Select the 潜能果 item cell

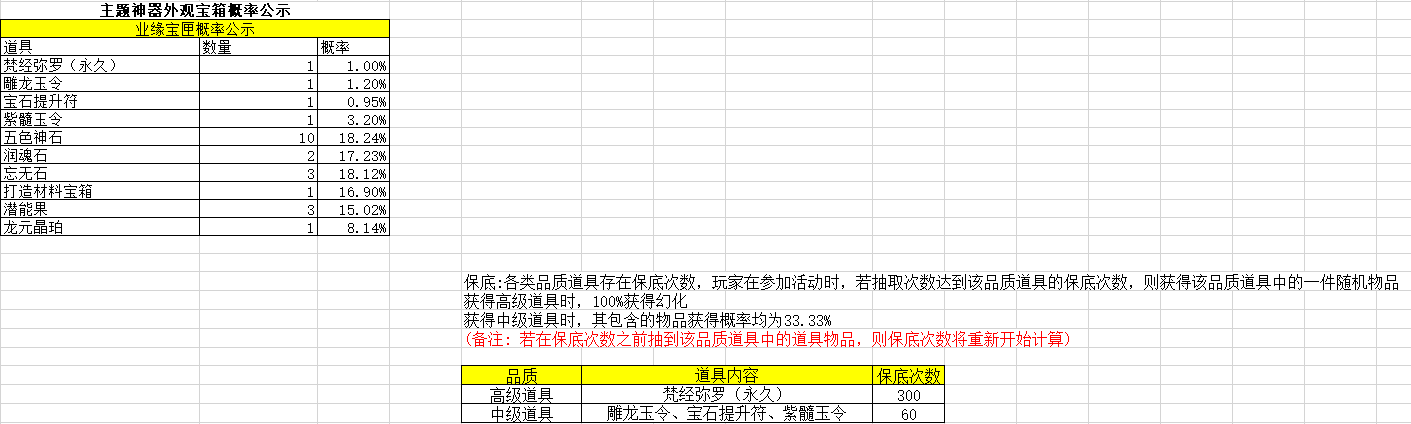100,209
